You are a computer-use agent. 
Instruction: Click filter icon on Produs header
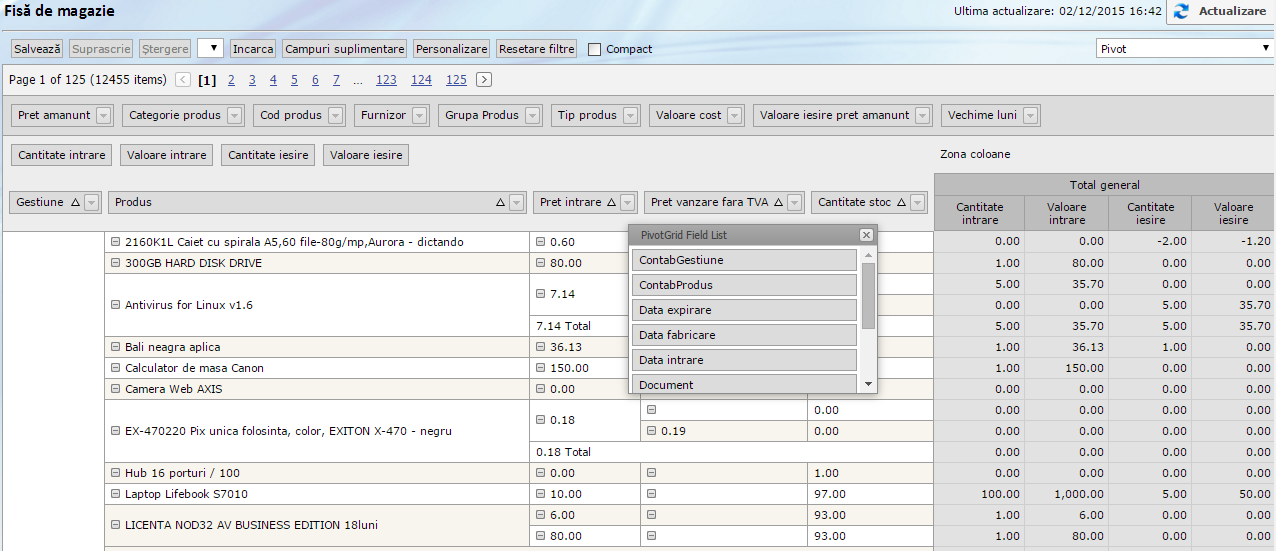517,203
